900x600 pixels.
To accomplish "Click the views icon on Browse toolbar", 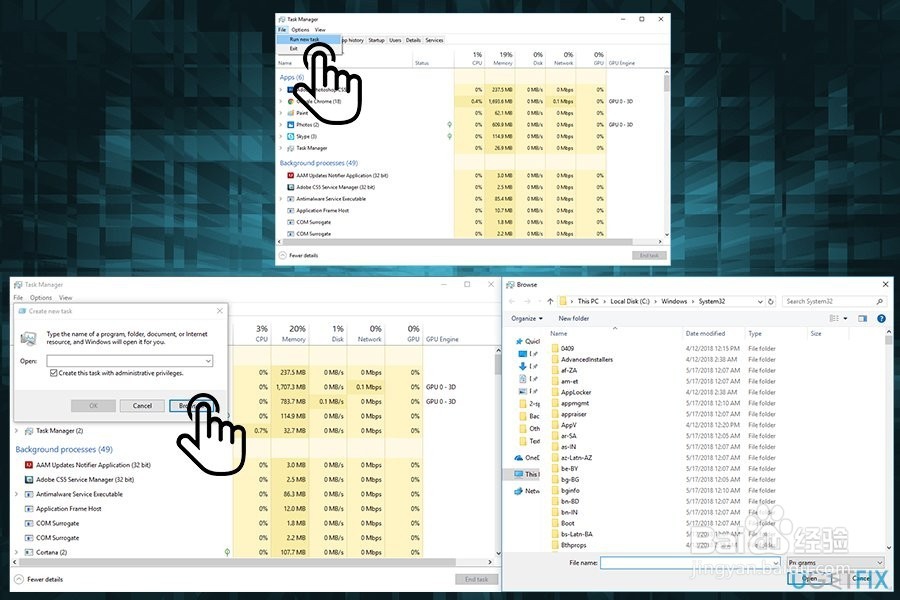I will 837,317.
